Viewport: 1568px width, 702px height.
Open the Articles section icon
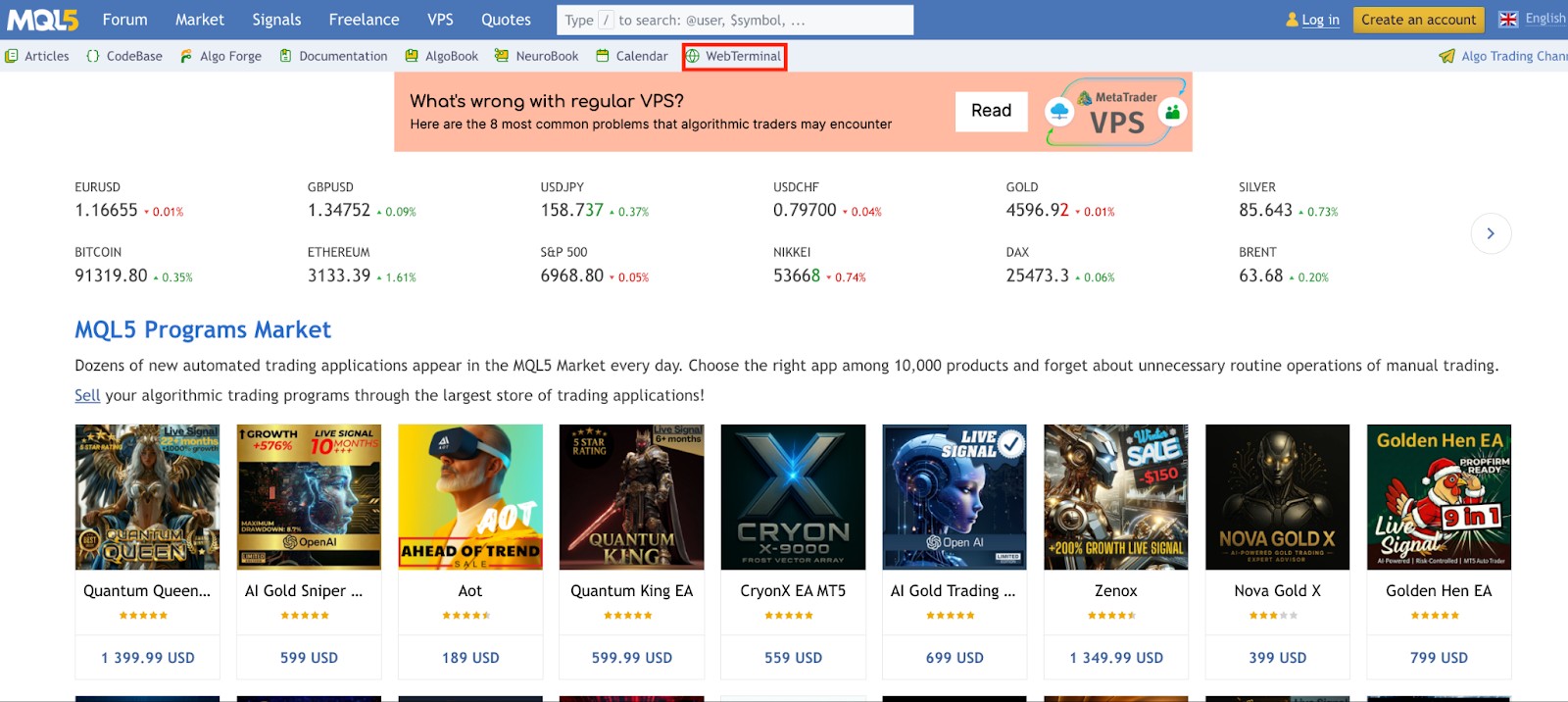(x=12, y=56)
